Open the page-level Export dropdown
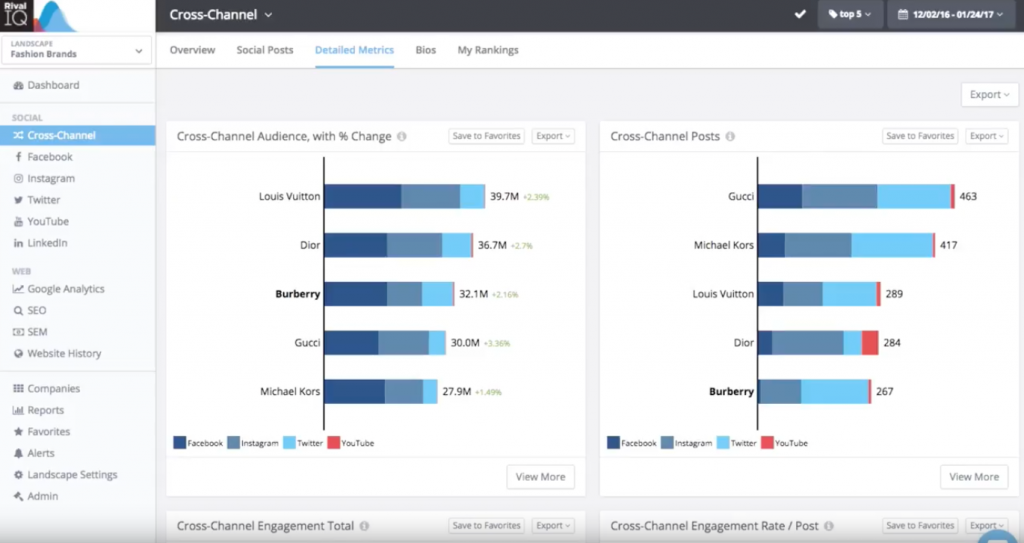This screenshot has height=543, width=1024. pyautogui.click(x=989, y=95)
